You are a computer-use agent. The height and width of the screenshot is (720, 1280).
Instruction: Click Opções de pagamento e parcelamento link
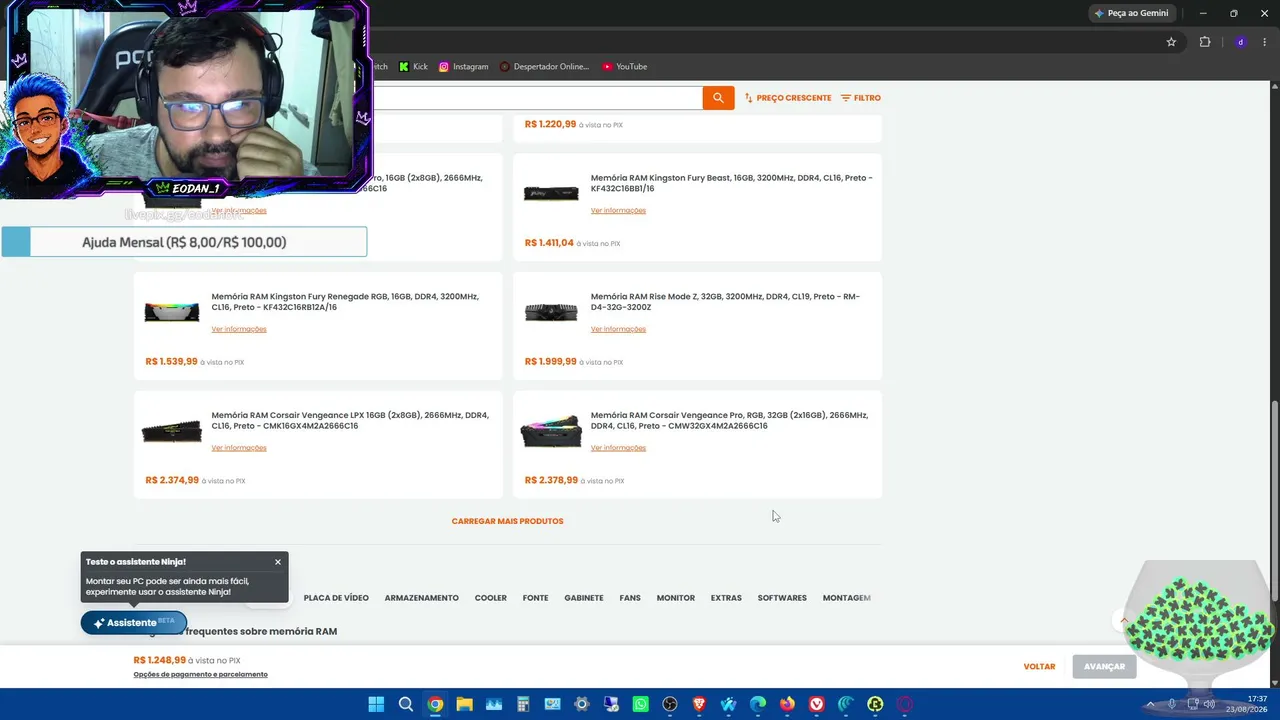[x=201, y=675]
